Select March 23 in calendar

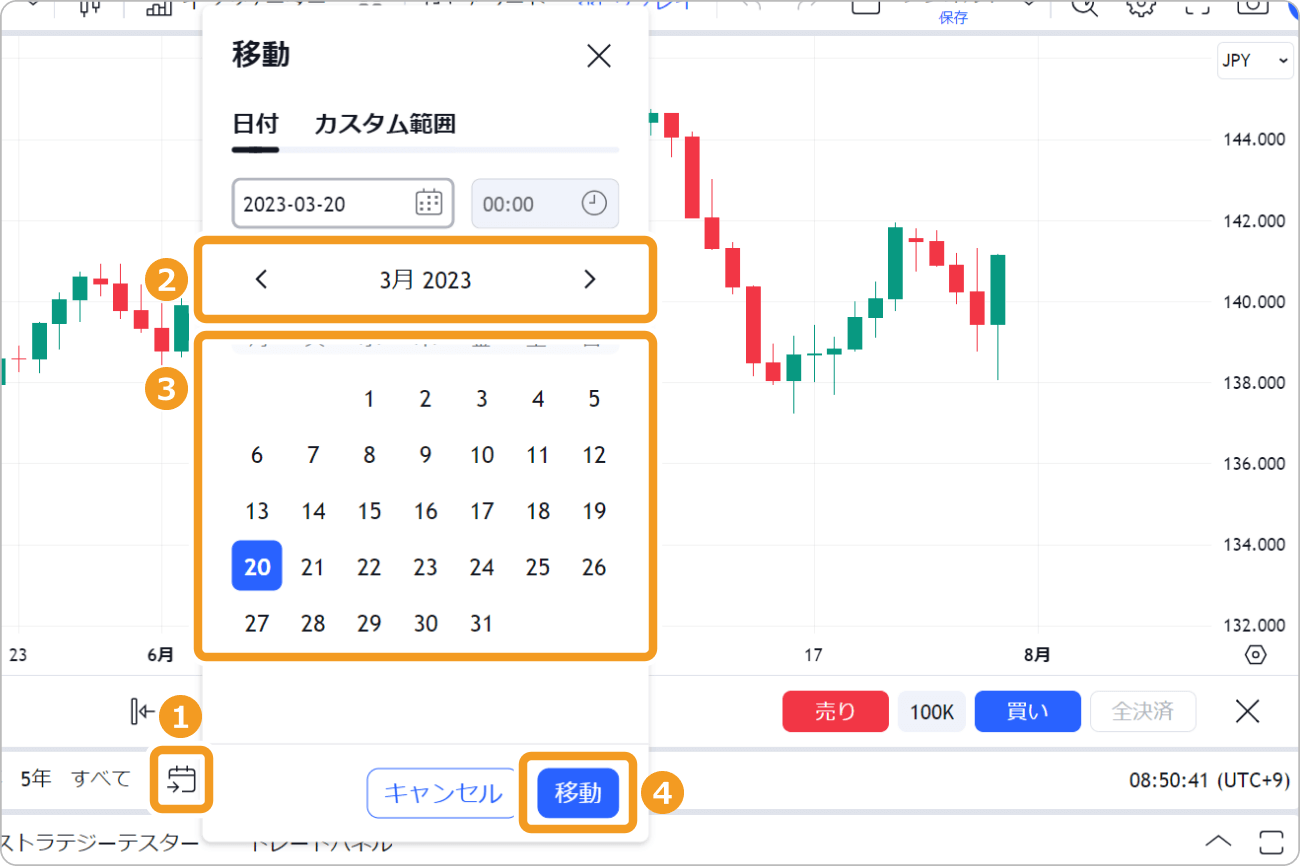pyautogui.click(x=425, y=568)
